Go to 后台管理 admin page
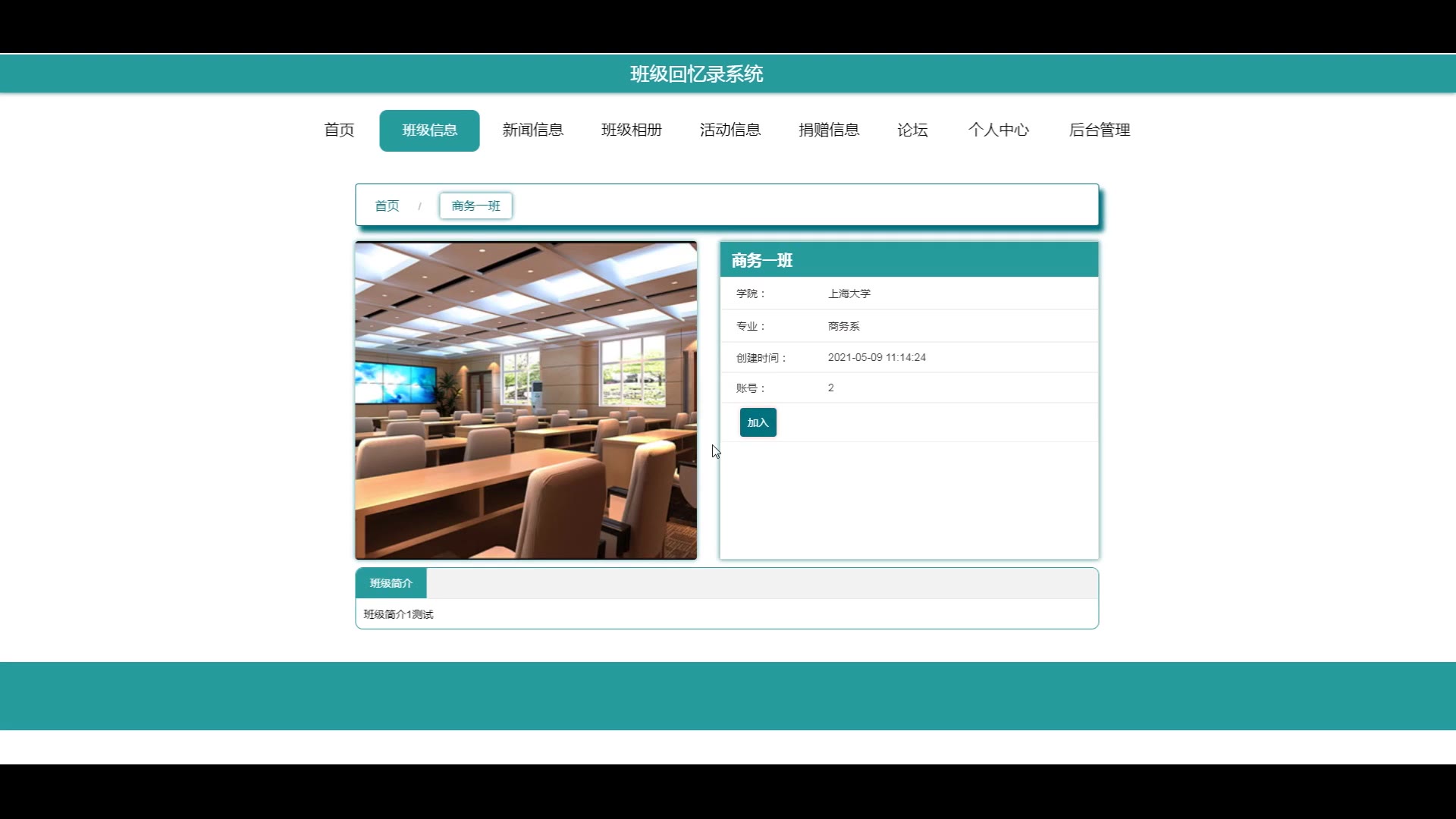Image resolution: width=1456 pixels, height=819 pixels. 1099,130
